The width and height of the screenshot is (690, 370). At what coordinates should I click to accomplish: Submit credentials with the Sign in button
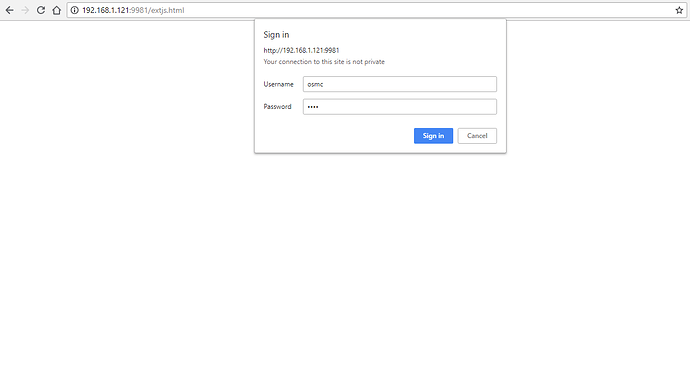click(x=433, y=136)
